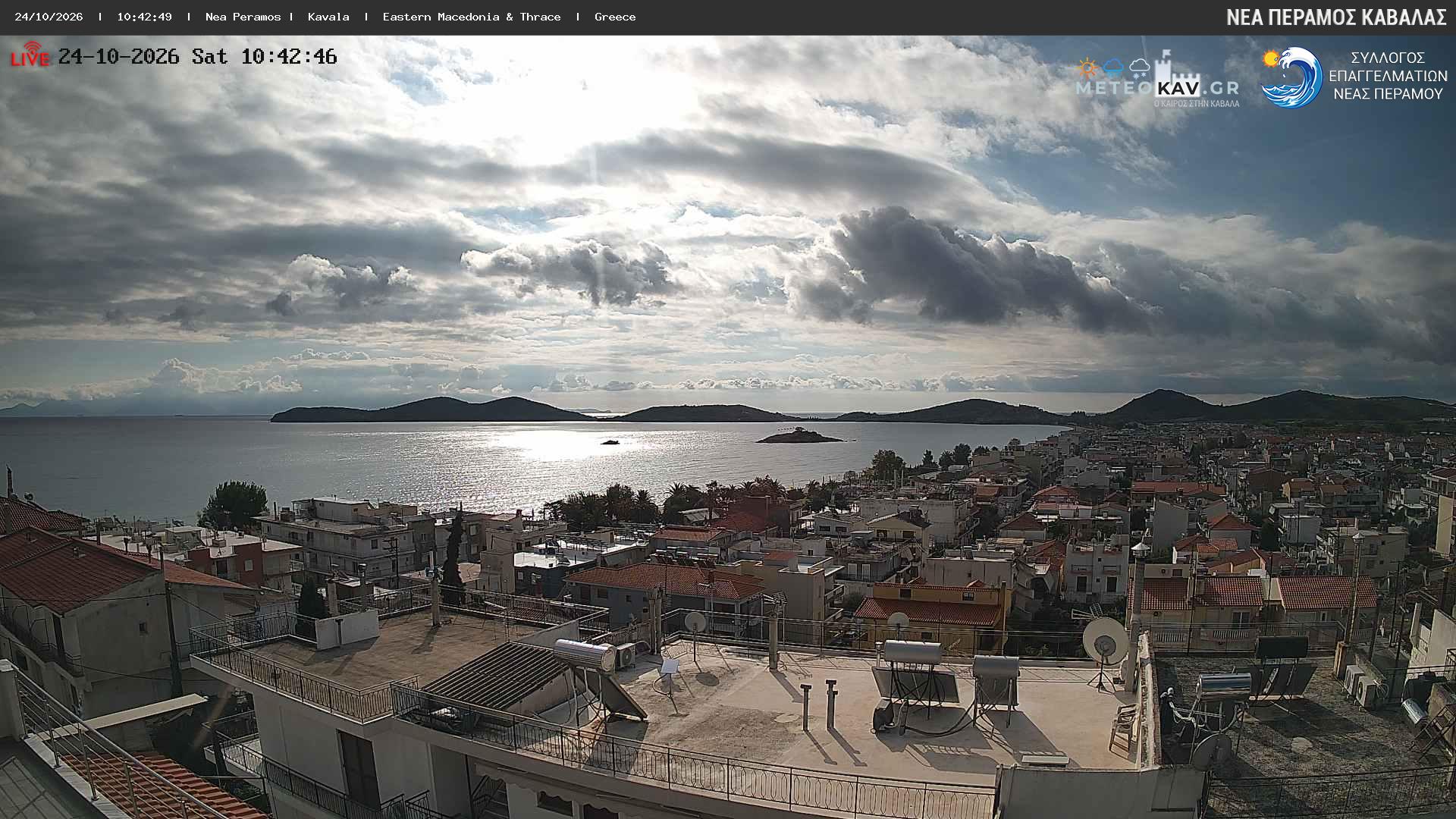Image resolution: width=1456 pixels, height=819 pixels.
Task: Click the red LIVE broadcast icon
Action: coord(30,55)
